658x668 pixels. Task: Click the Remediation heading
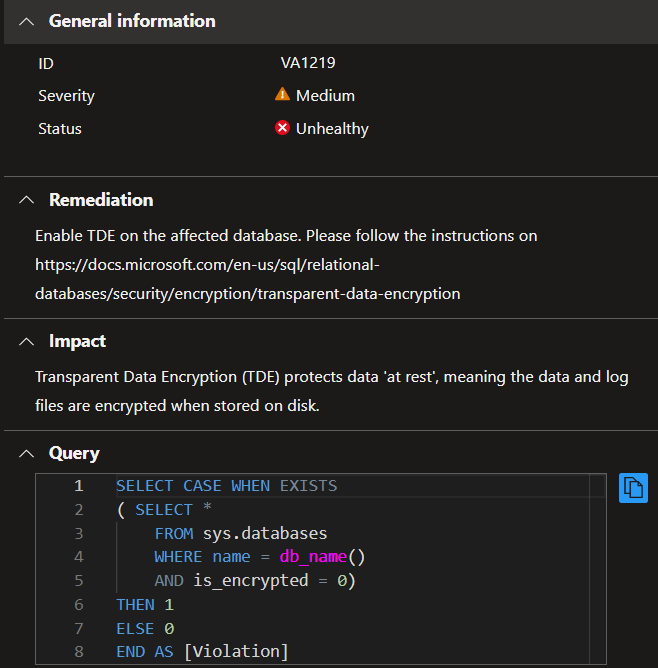point(101,200)
